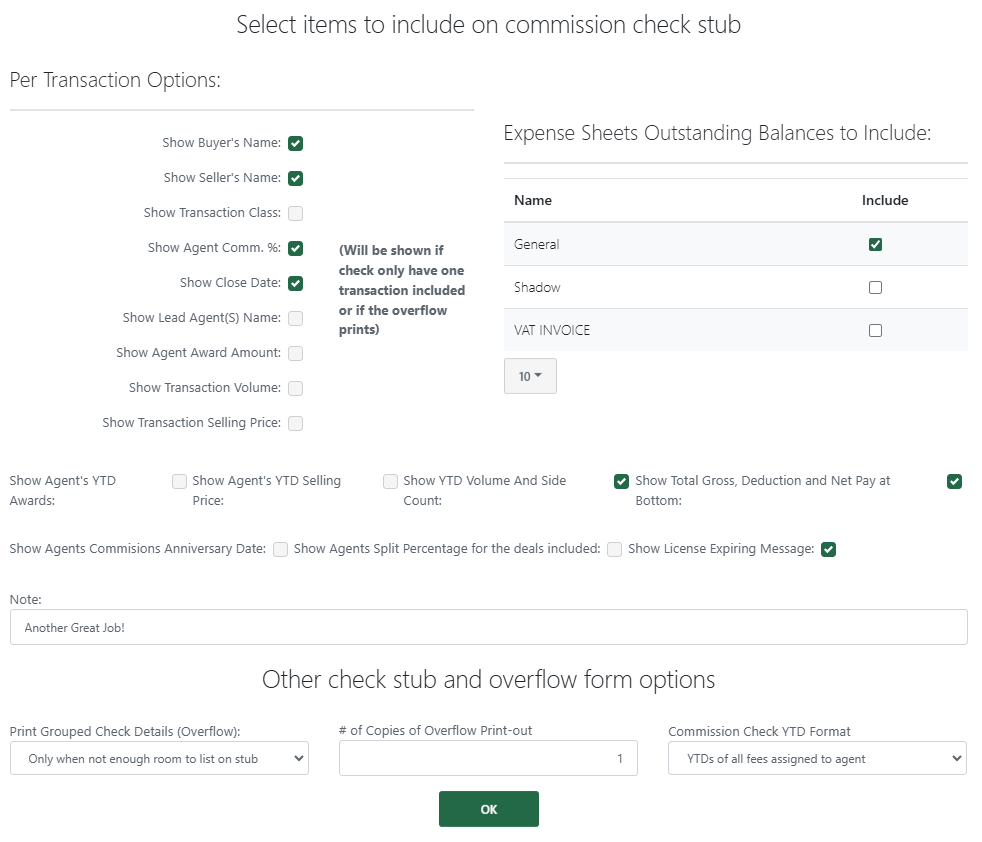Image resolution: width=982 pixels, height=842 pixels.
Task: Check Show Agent Award Amount
Action: coord(295,353)
